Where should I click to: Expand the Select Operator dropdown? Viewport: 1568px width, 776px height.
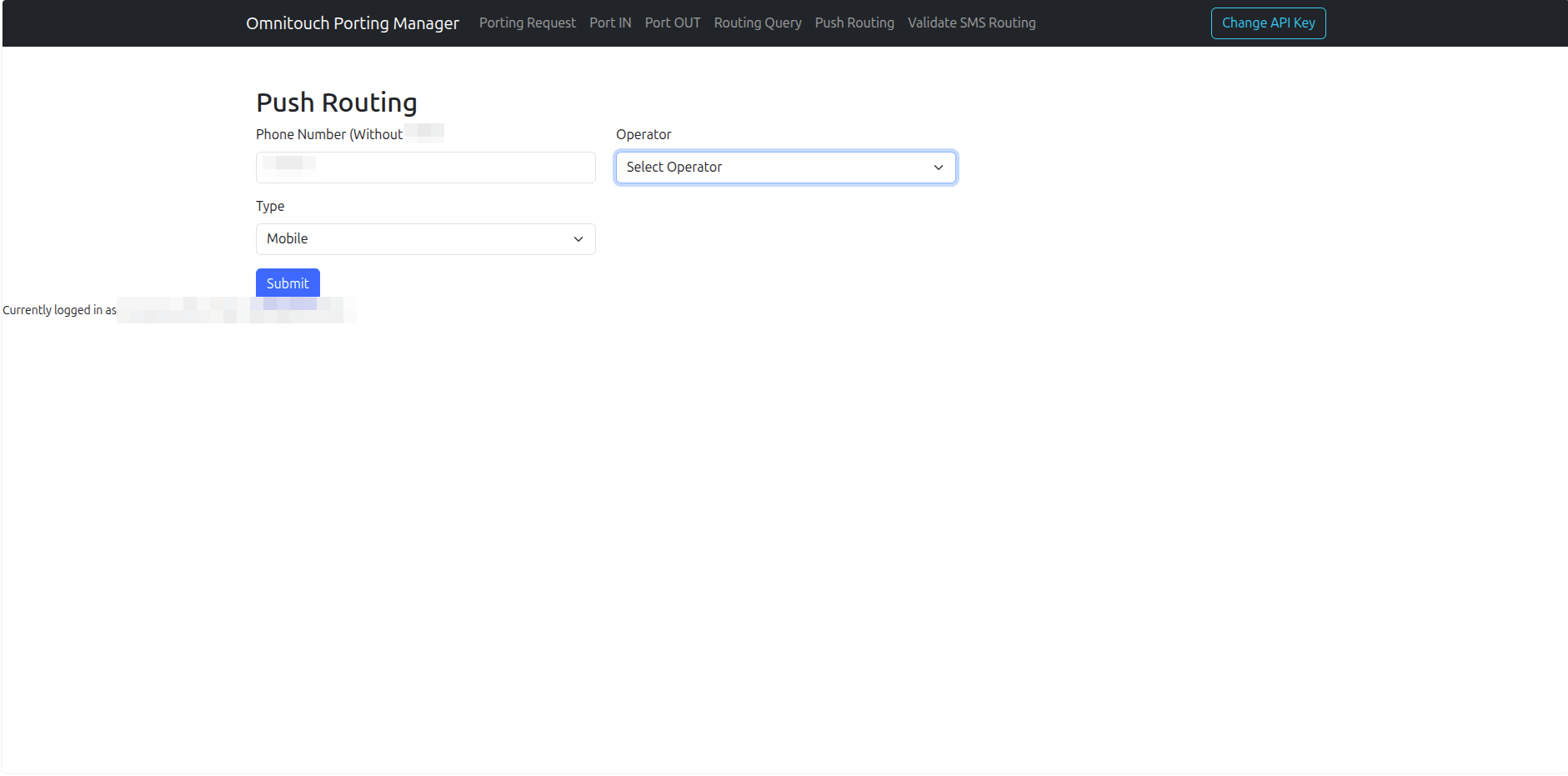pos(786,168)
